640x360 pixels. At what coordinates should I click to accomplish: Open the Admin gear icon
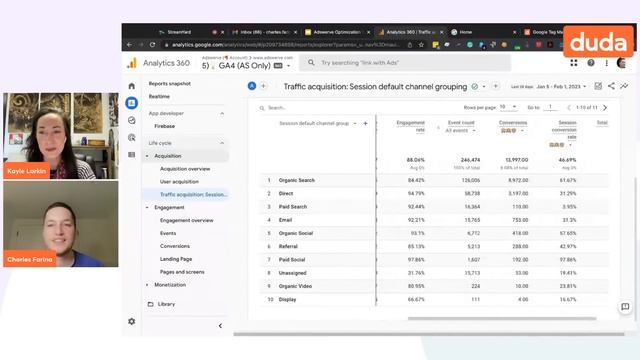tap(131, 322)
